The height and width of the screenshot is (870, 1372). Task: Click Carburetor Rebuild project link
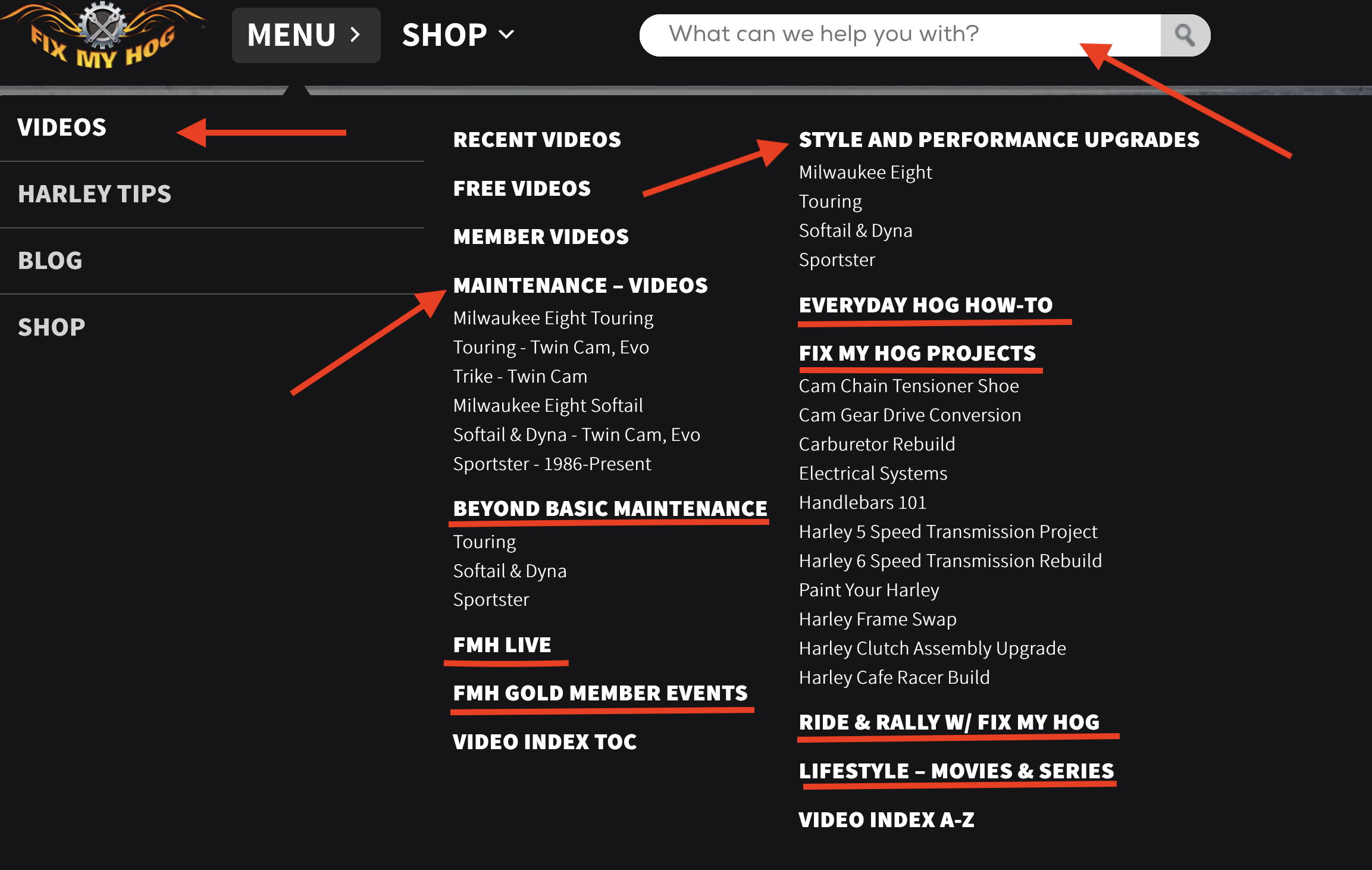[x=878, y=444]
